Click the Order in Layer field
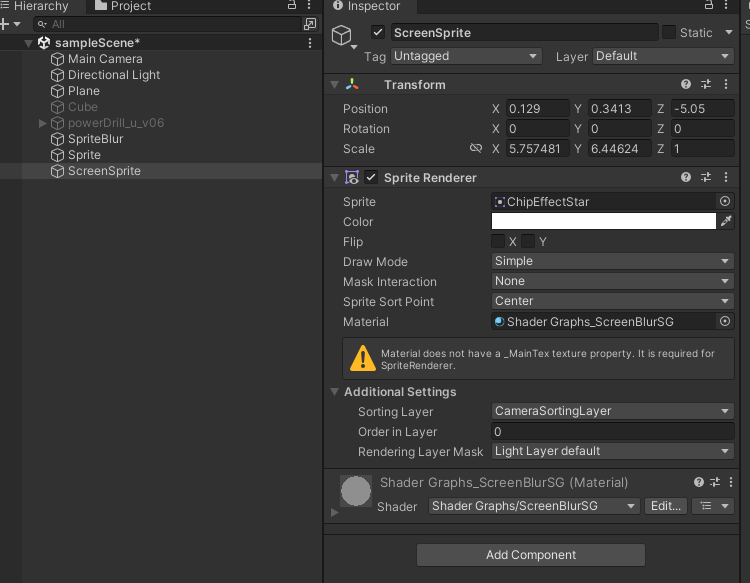This screenshot has width=750, height=583. click(x=613, y=432)
